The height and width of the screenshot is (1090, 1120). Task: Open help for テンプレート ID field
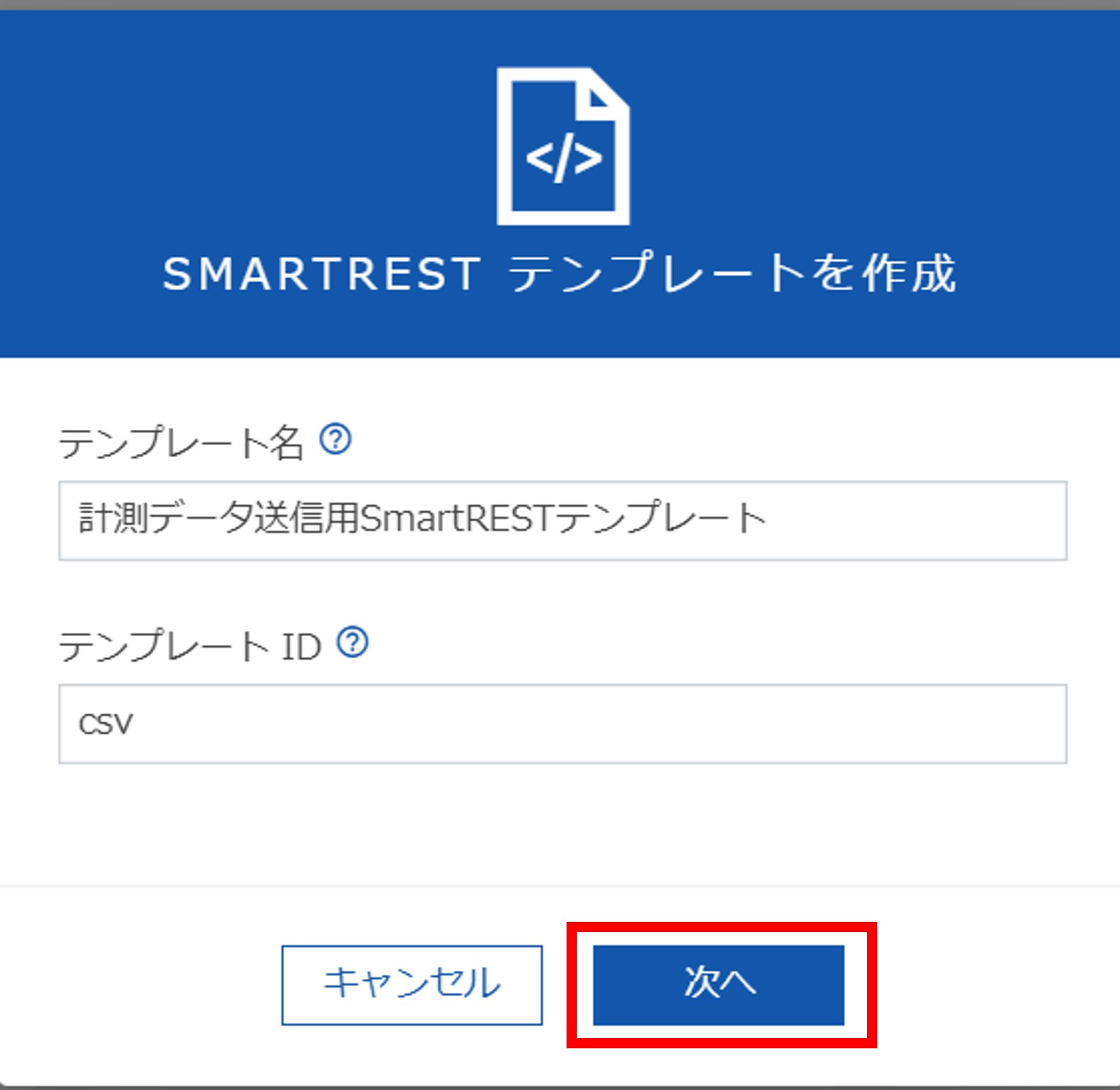tap(352, 643)
